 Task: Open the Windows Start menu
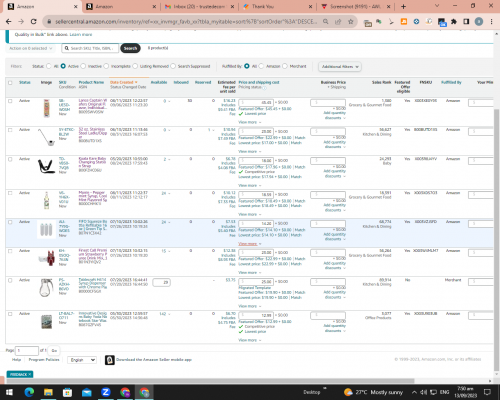tap(9, 392)
